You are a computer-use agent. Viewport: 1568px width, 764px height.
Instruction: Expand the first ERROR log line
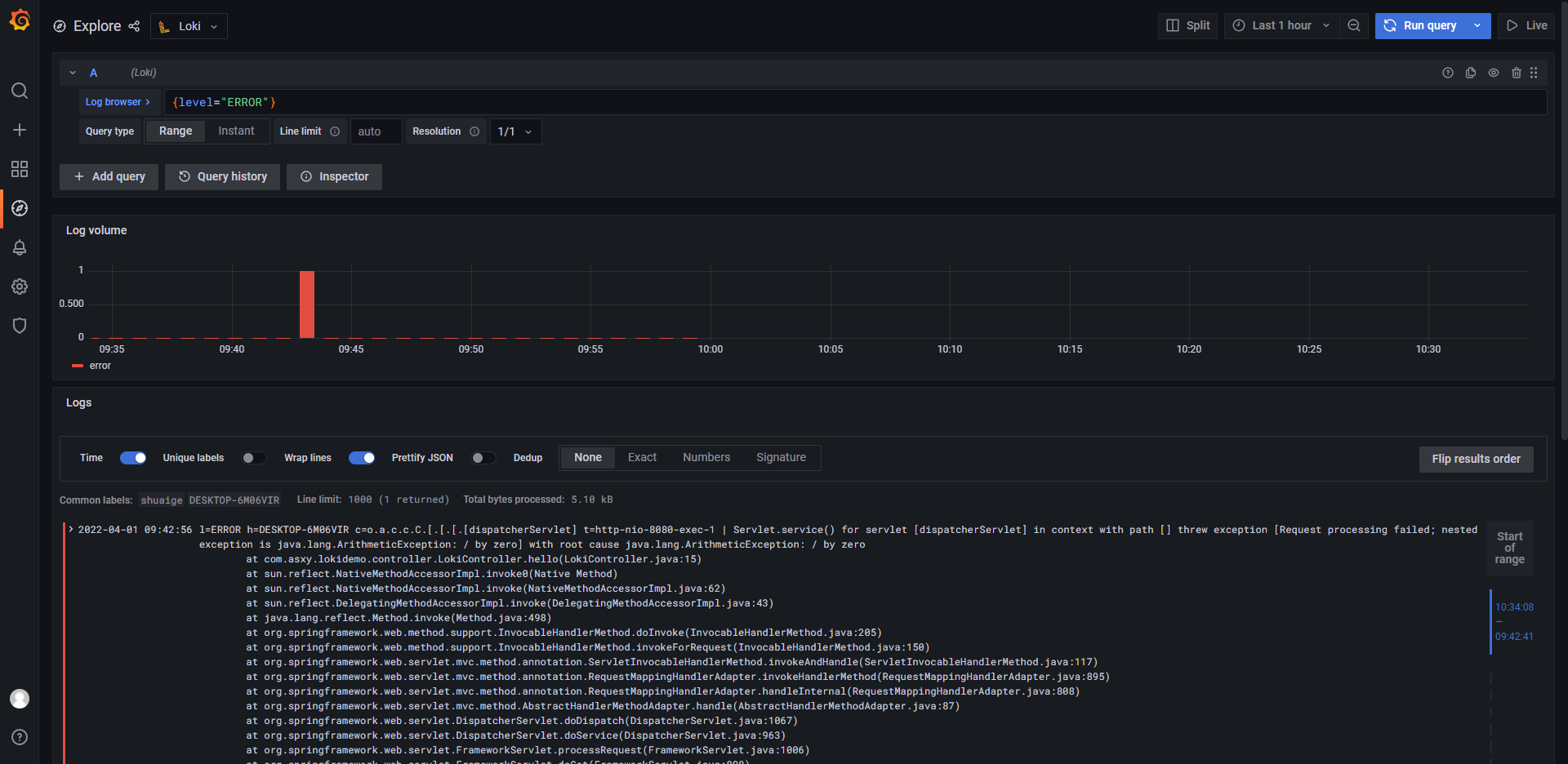point(70,529)
